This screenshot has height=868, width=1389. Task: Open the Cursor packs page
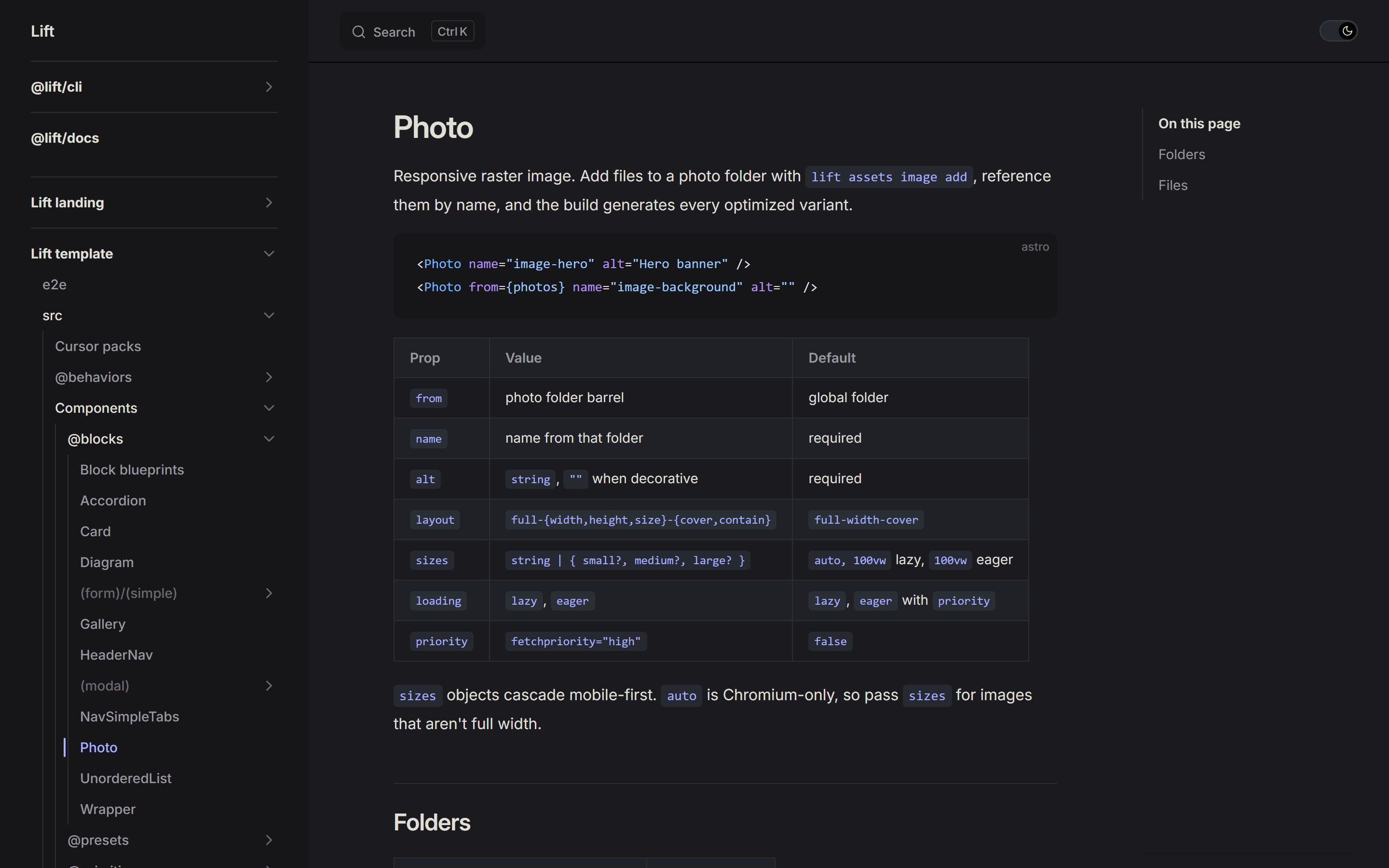click(x=98, y=347)
